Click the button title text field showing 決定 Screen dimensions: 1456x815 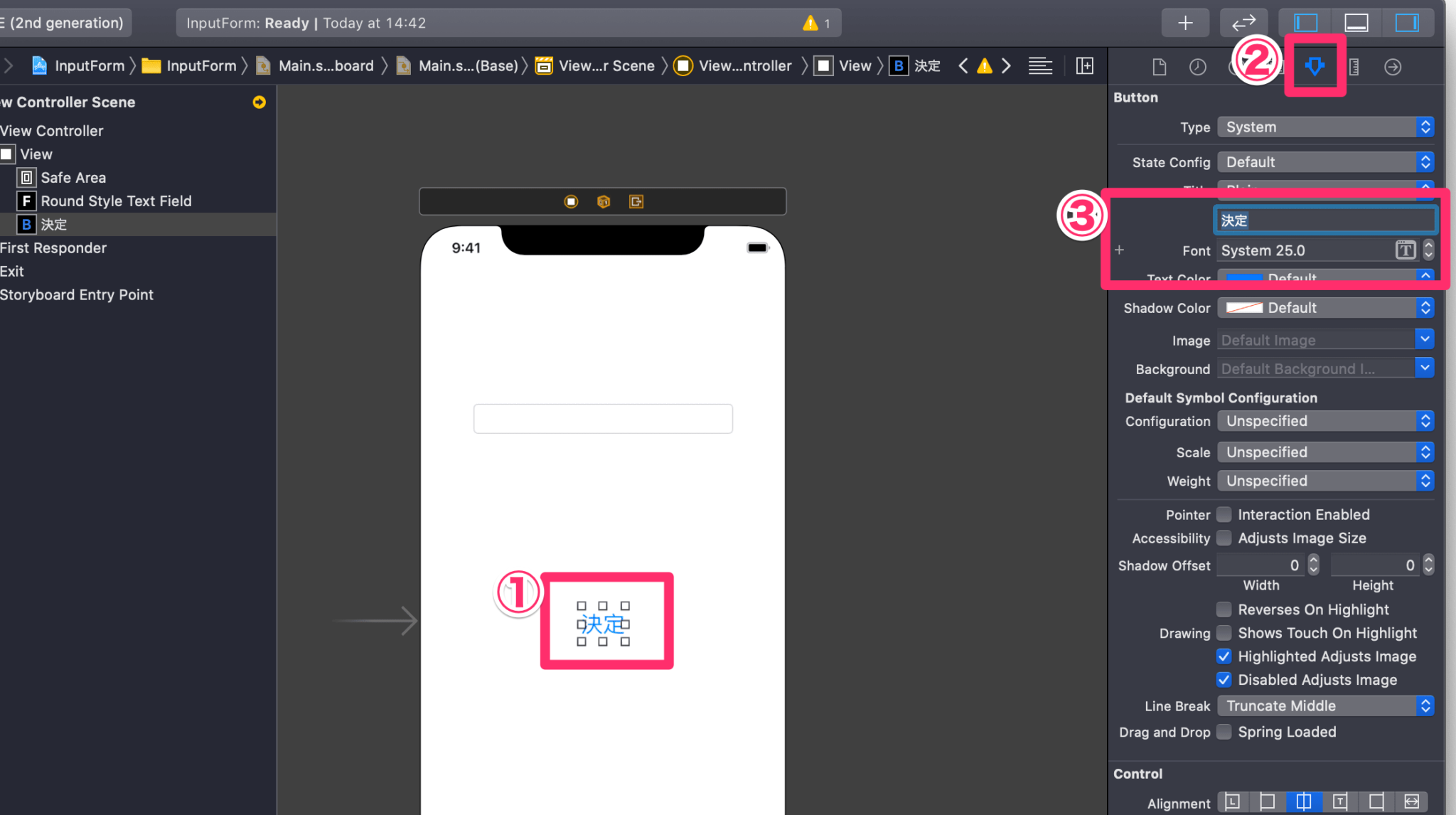(x=1324, y=220)
